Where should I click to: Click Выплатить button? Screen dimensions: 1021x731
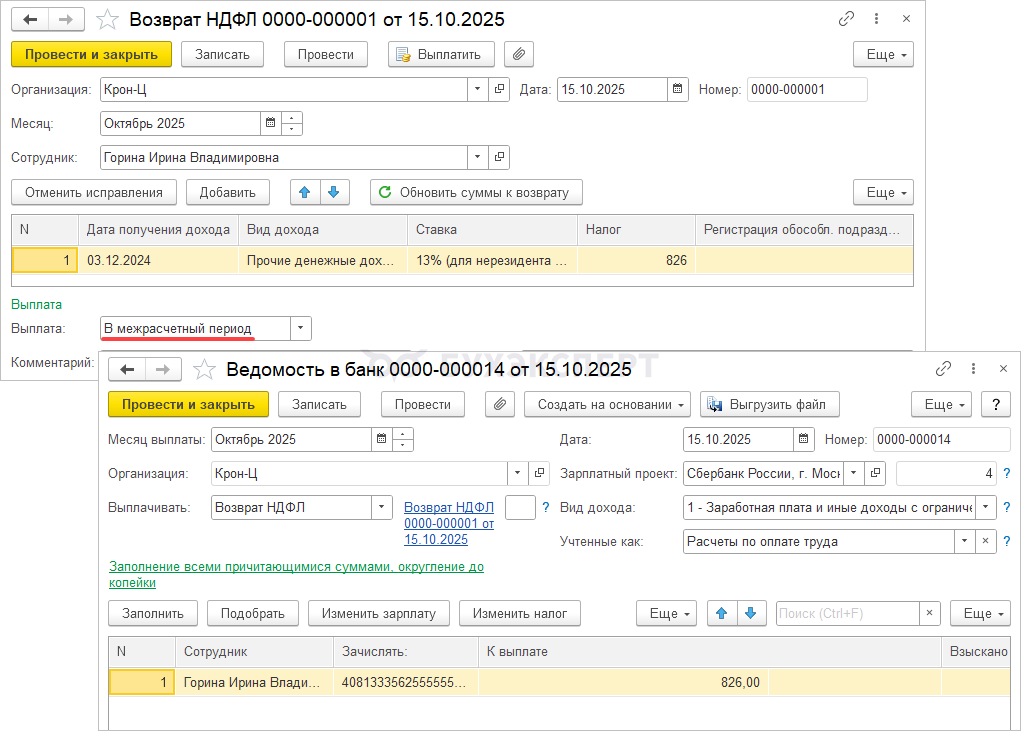[x=441, y=55]
